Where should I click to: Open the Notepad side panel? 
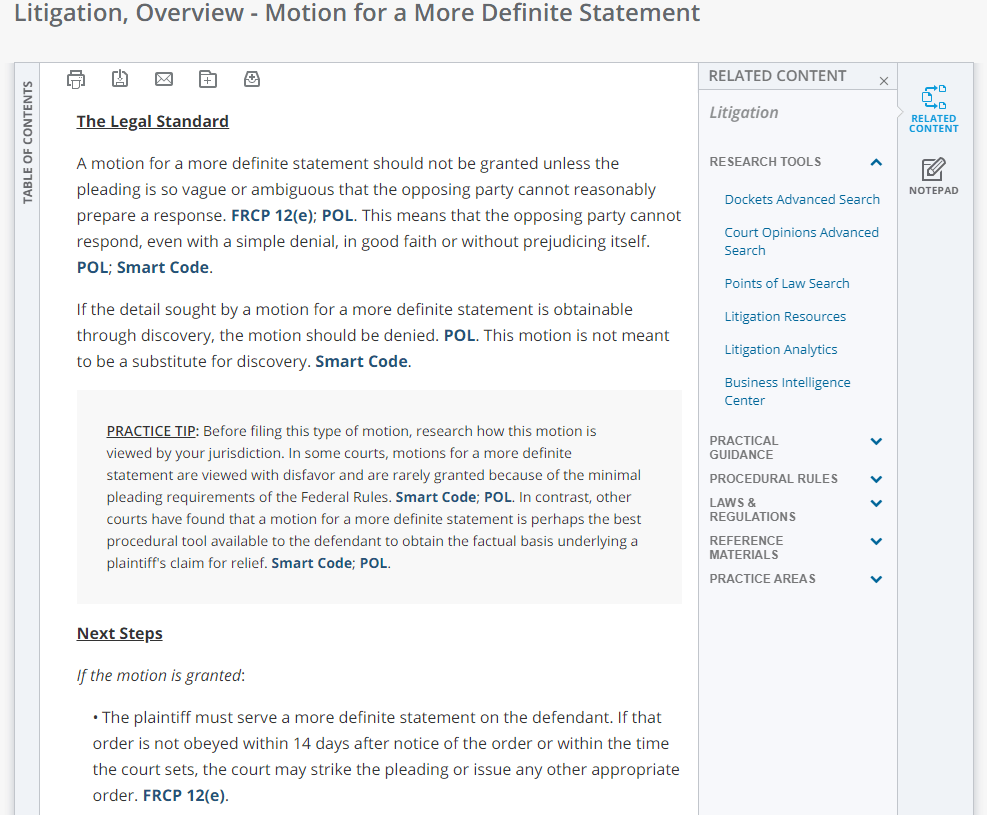tap(933, 176)
